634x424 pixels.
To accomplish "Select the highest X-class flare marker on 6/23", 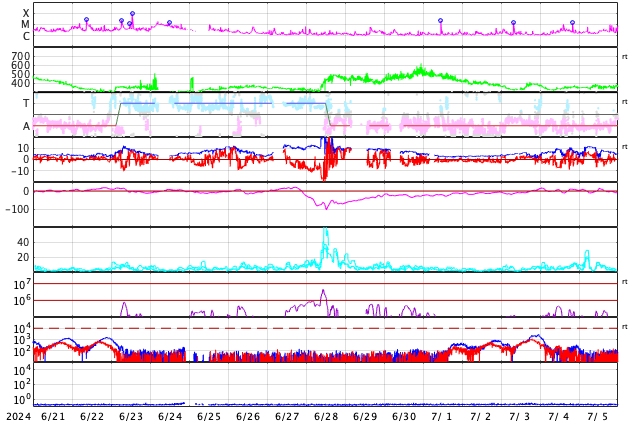I will (132, 14).
